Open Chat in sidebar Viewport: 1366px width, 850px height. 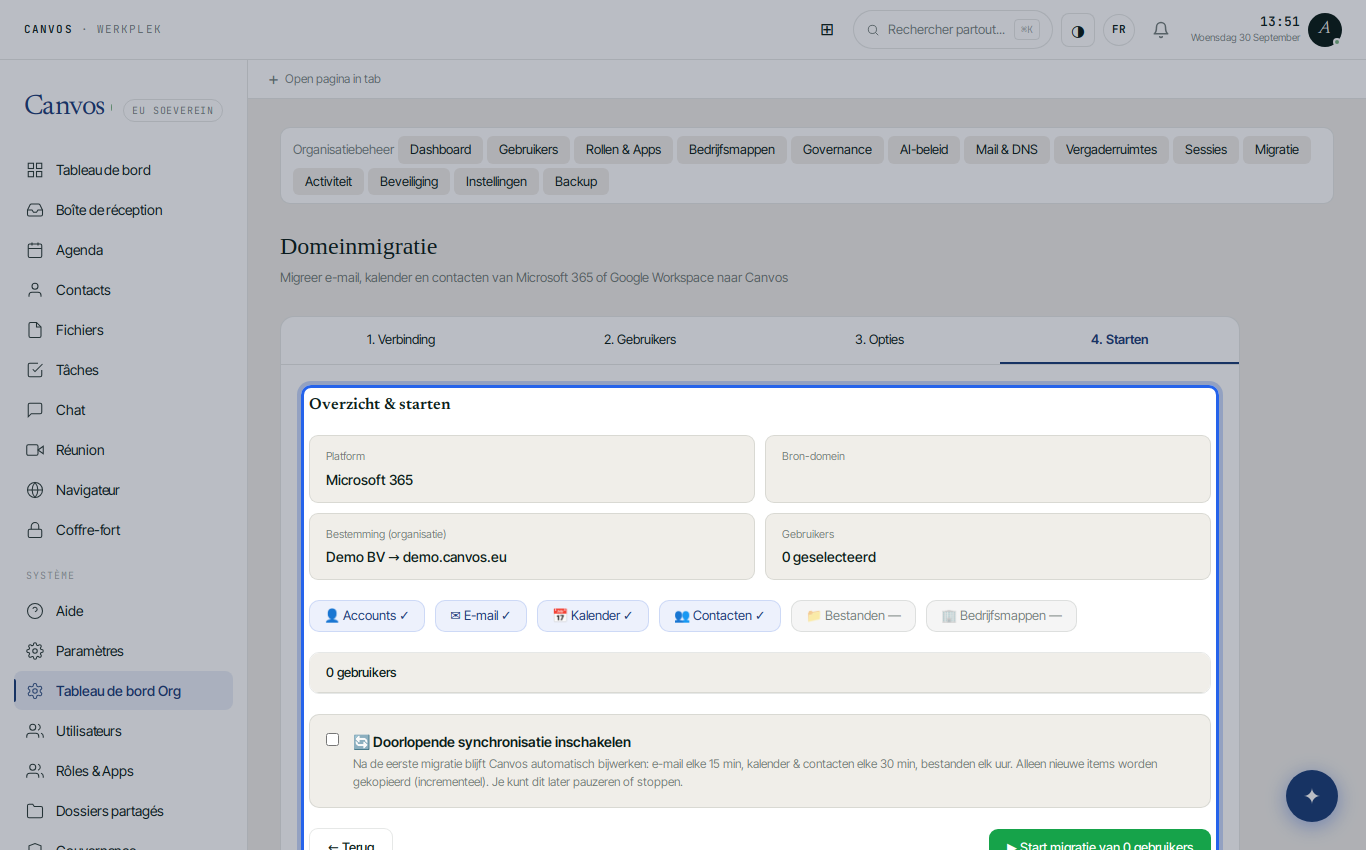[x=123, y=410]
